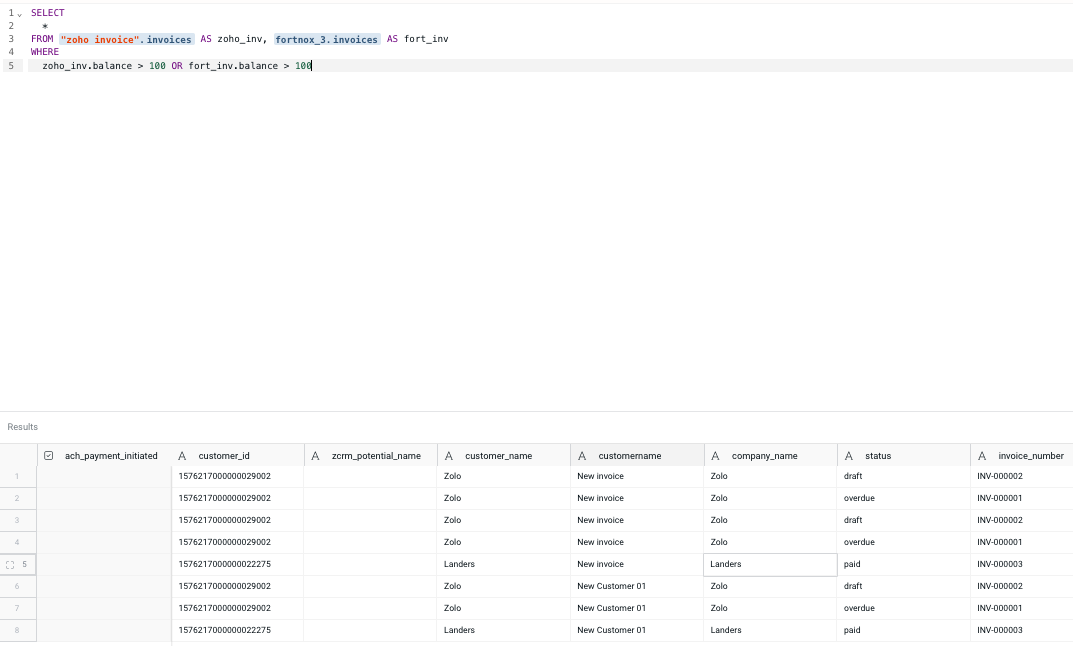Click the text type icon beside invoice_number
This screenshot has height=646, width=1073.
982,456
